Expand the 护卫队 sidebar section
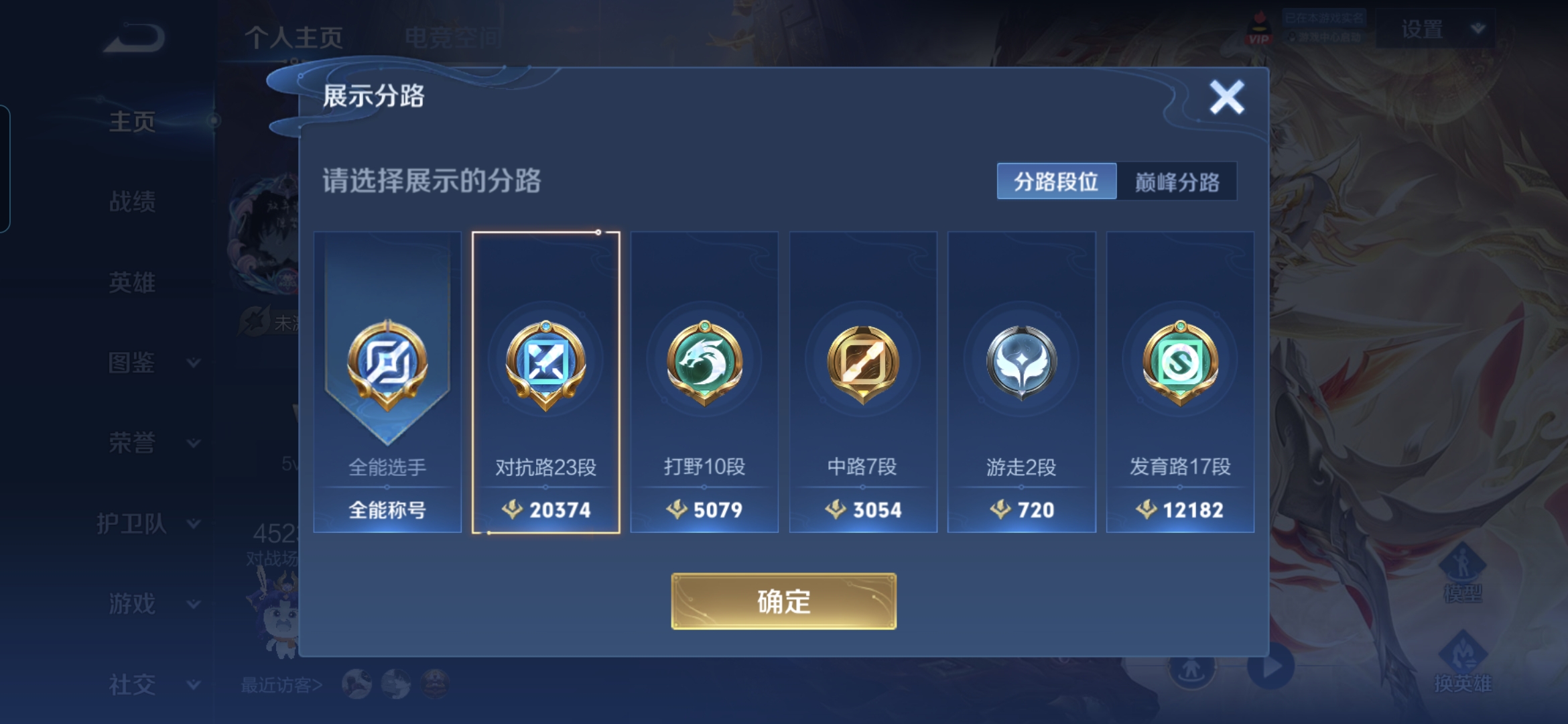The width and height of the screenshot is (1568, 724). 149,524
